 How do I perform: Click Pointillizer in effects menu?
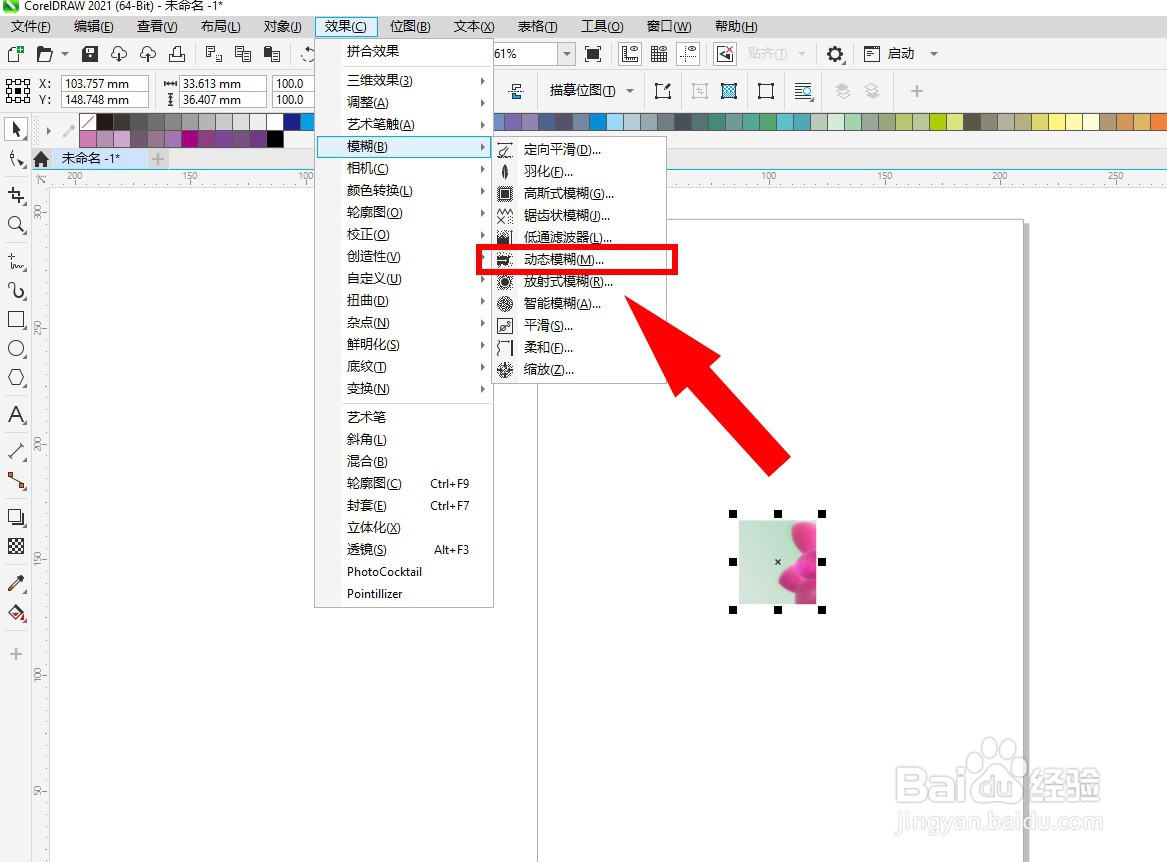pyautogui.click(x=404, y=594)
